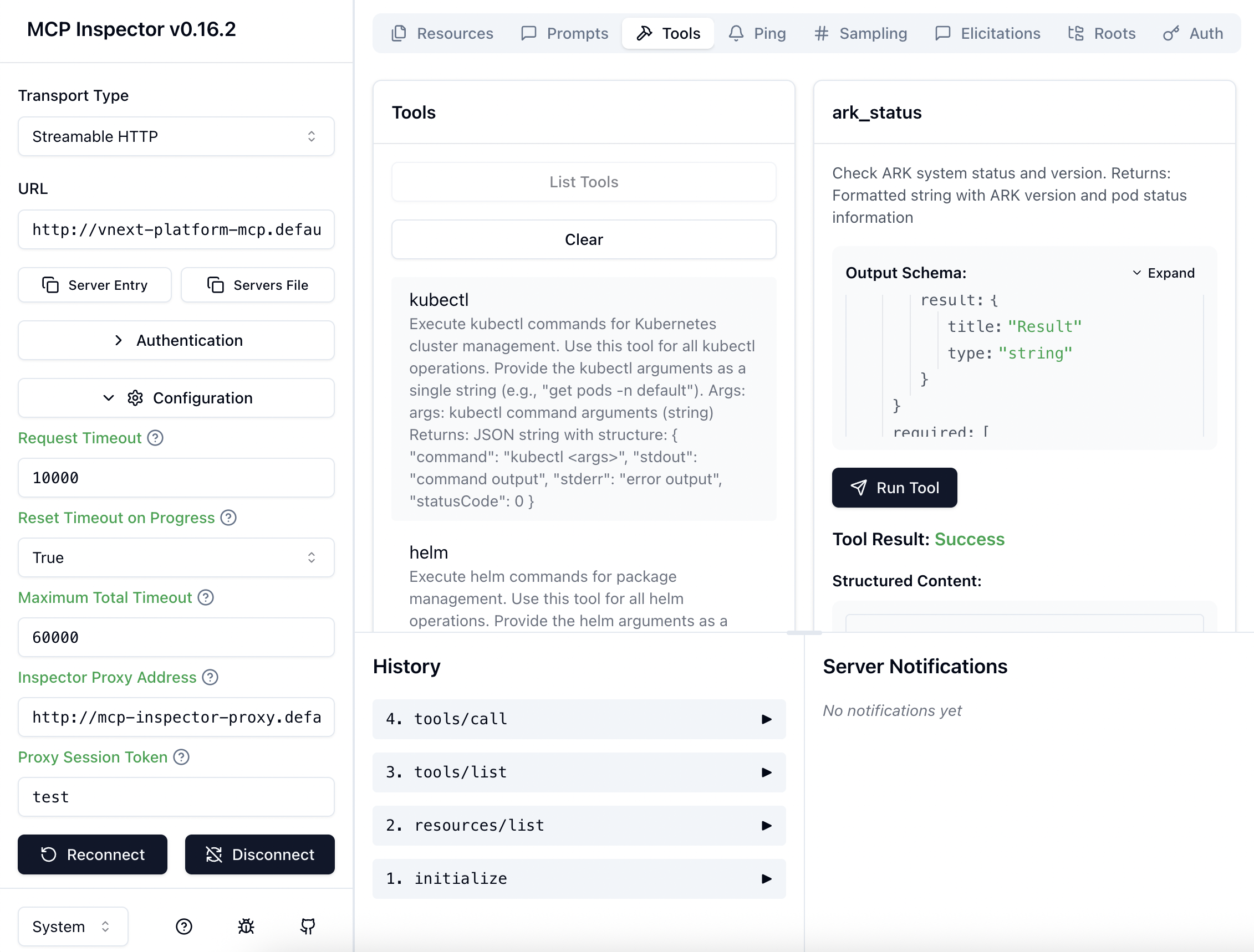The width and height of the screenshot is (1254, 952).
Task: Switch to the Sampling tab
Action: [860, 33]
